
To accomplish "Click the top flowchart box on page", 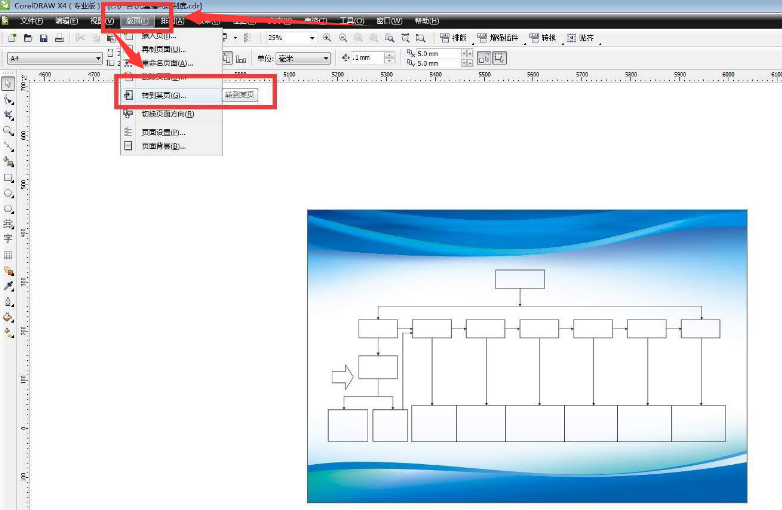I will point(520,279).
